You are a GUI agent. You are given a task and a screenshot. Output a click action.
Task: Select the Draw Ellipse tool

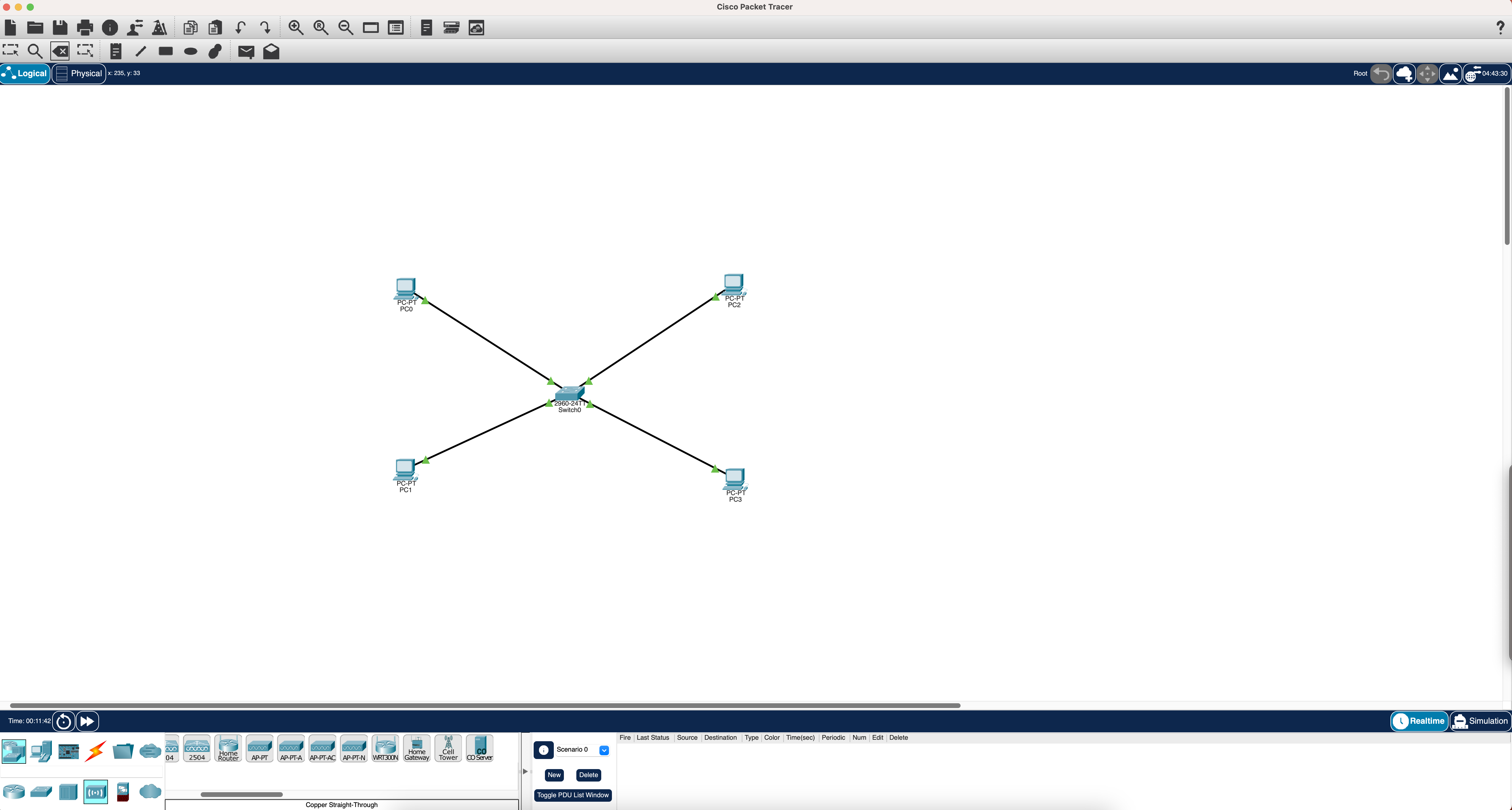pos(191,51)
